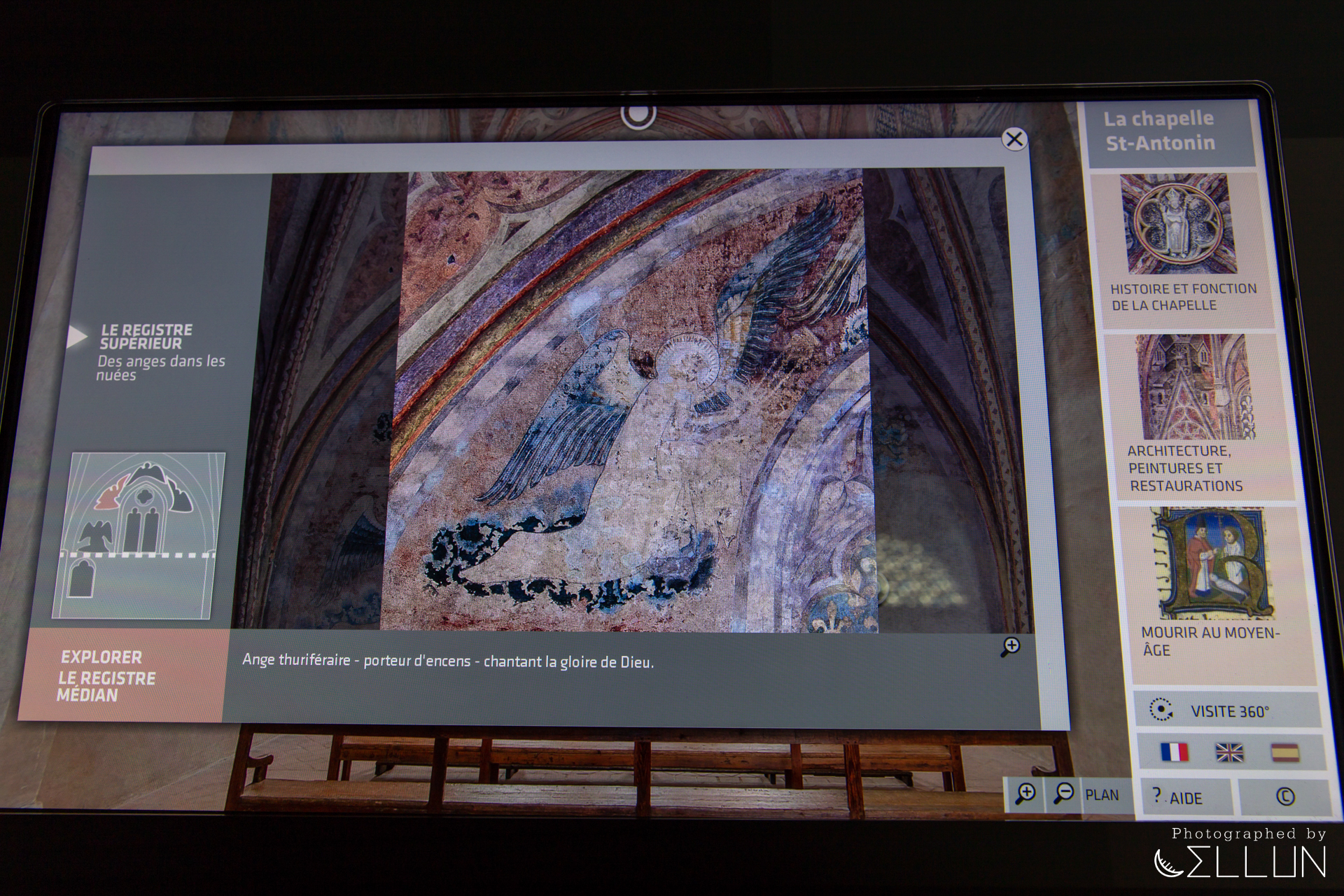Open the PLAN view
Image resolution: width=1344 pixels, height=896 pixels.
1102,795
